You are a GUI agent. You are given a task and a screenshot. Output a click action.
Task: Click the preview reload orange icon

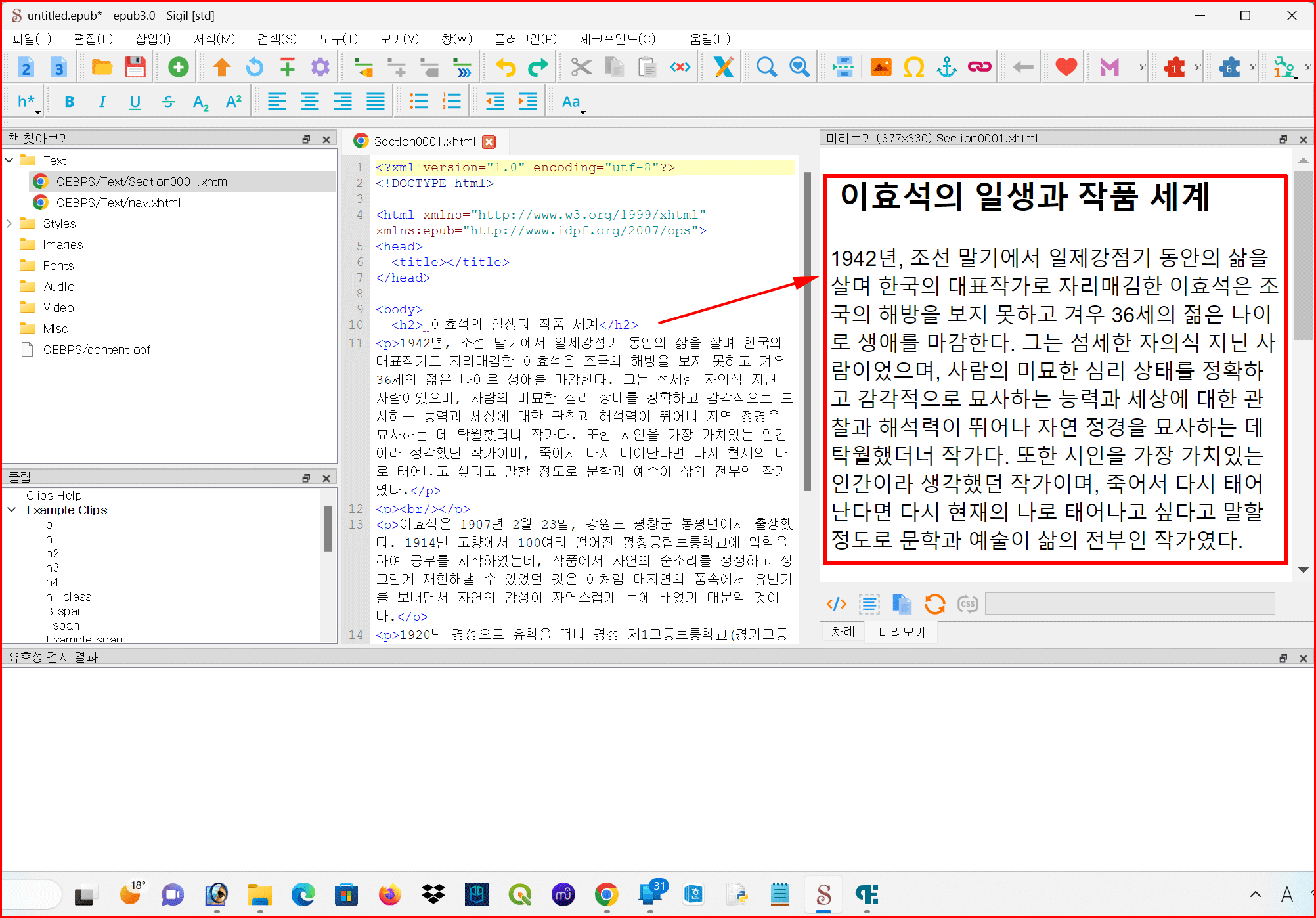(x=934, y=603)
